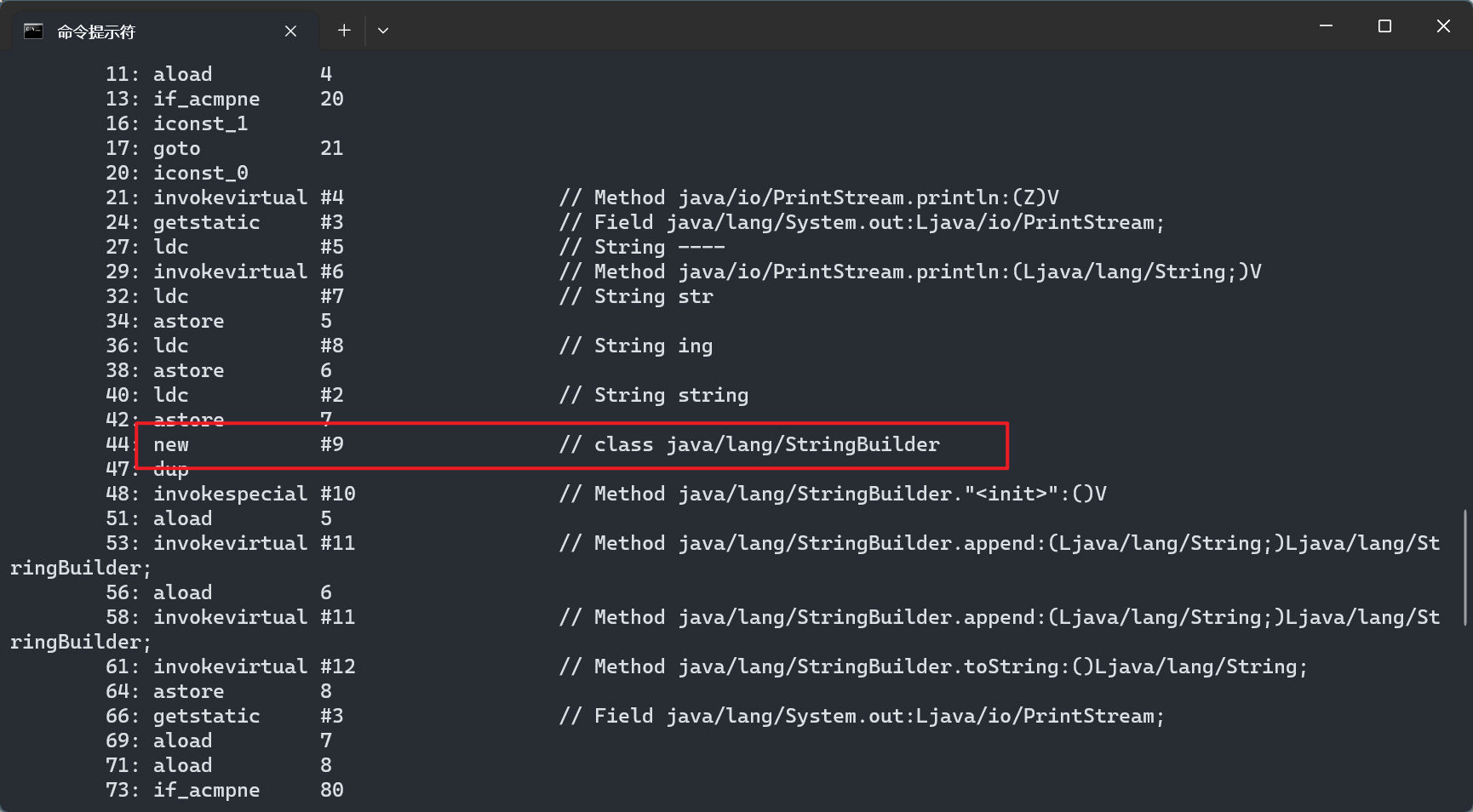The image size is (1473, 812).
Task: Click the vertical scrollbar thumb
Action: (x=1465, y=568)
